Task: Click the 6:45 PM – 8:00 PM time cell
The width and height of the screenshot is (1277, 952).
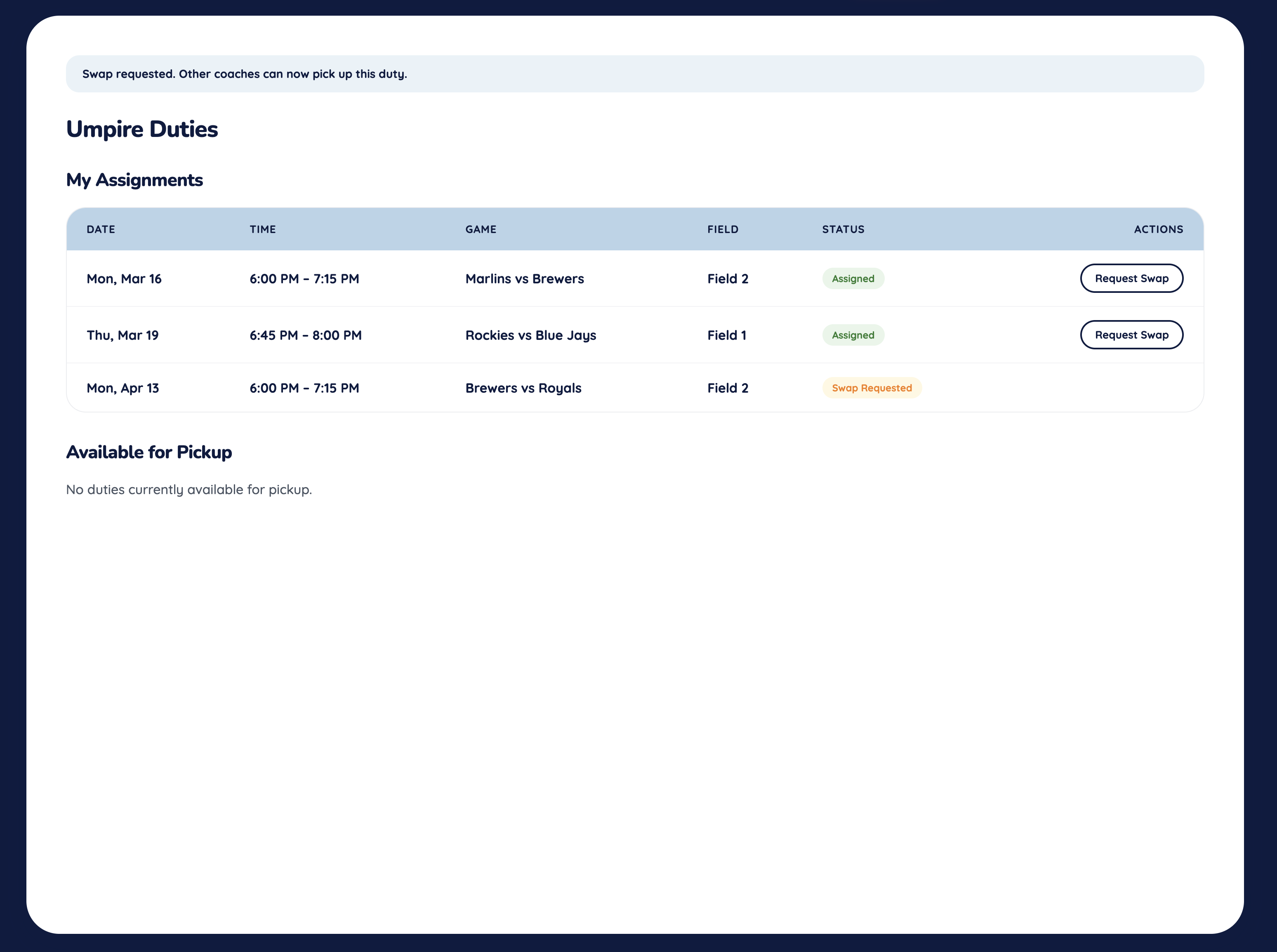Action: coord(305,335)
